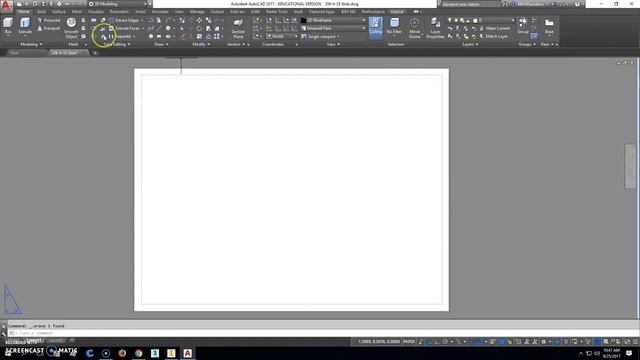
Task: Select the Box solid tool
Action: coord(8,27)
